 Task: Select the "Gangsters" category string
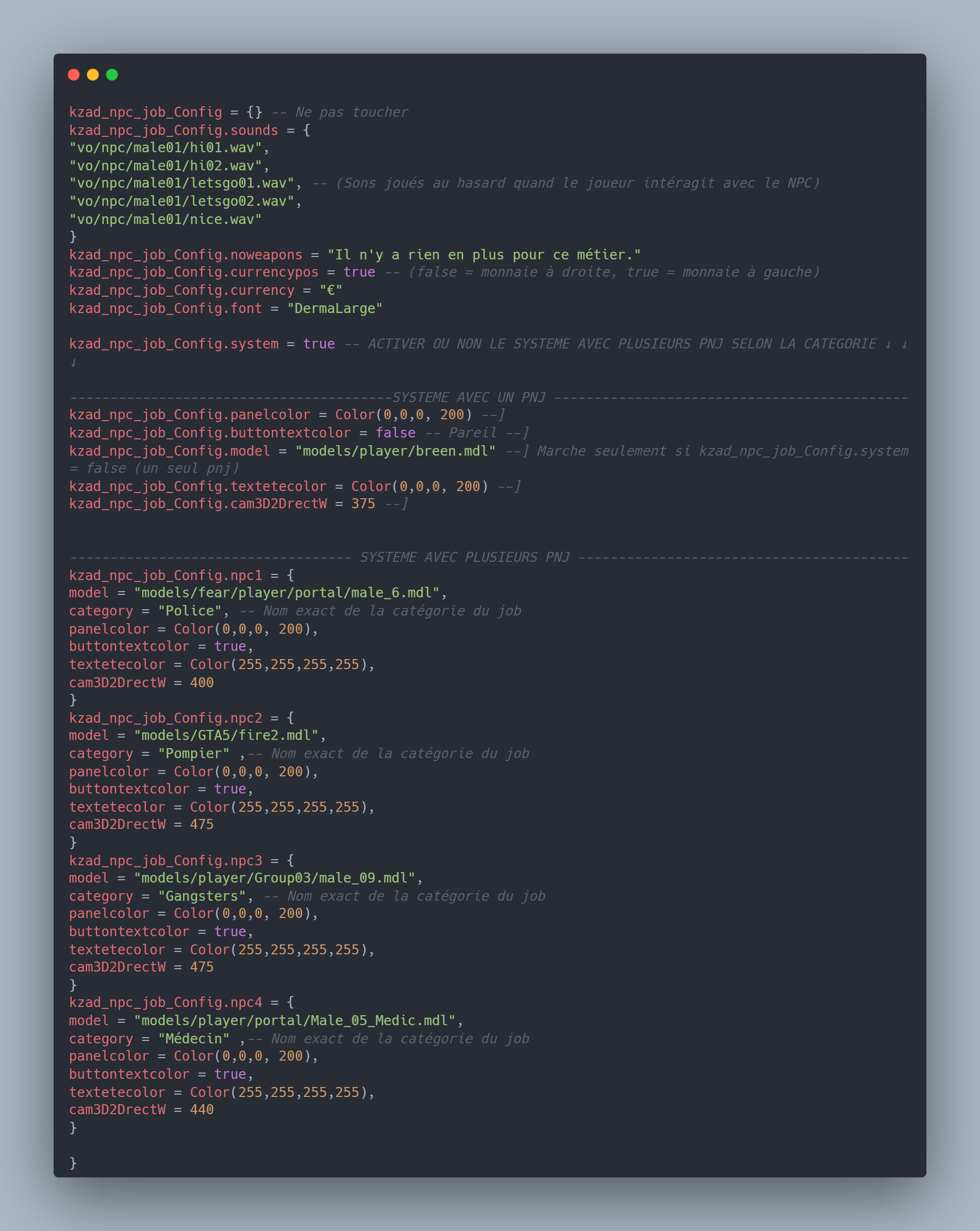tap(201, 896)
